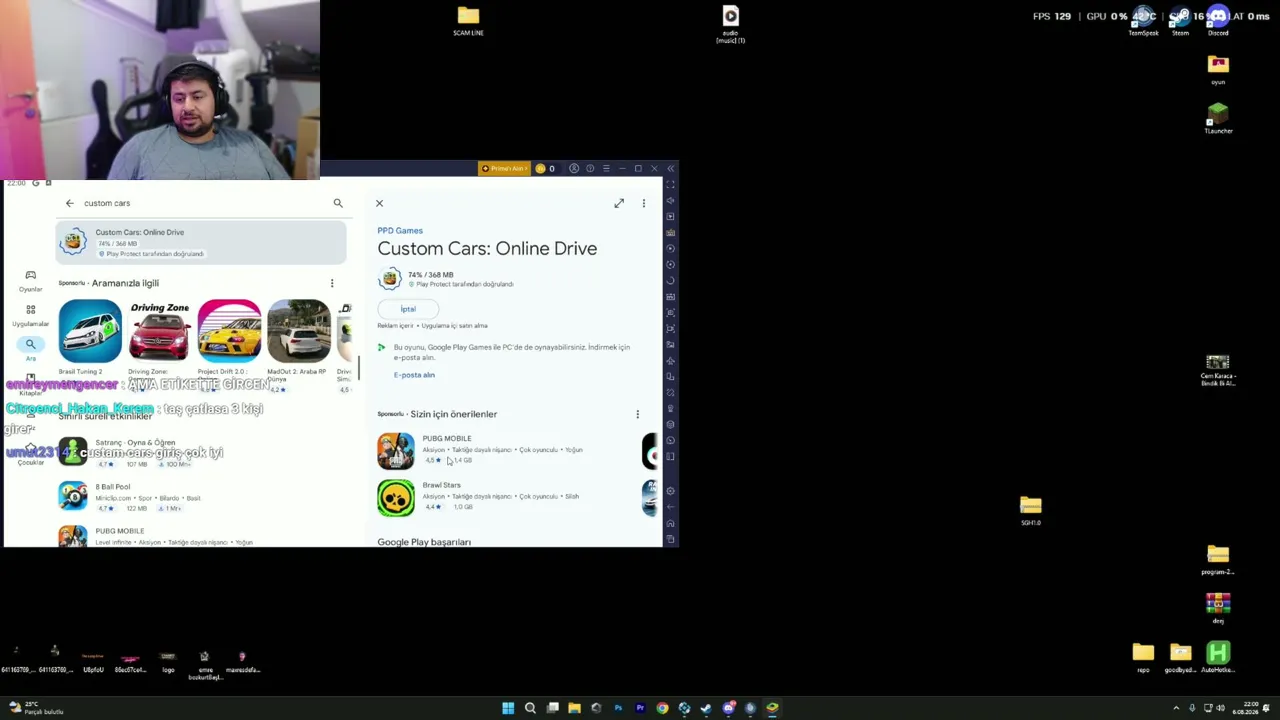The image size is (1280, 720).
Task: Show hidden system tray icons
Action: [1176, 708]
